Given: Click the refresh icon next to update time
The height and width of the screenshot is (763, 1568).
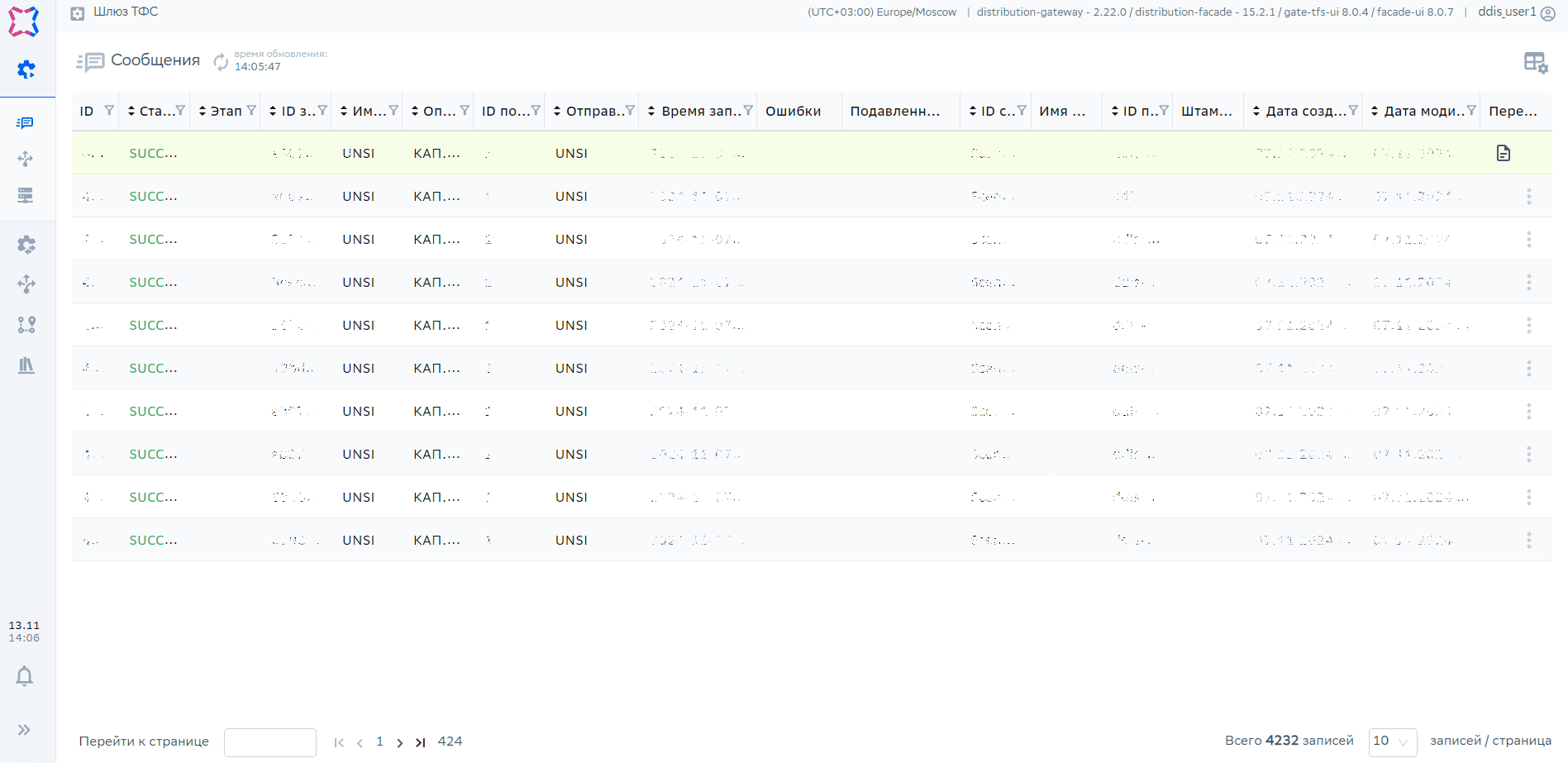Looking at the screenshot, I should tap(221, 61).
